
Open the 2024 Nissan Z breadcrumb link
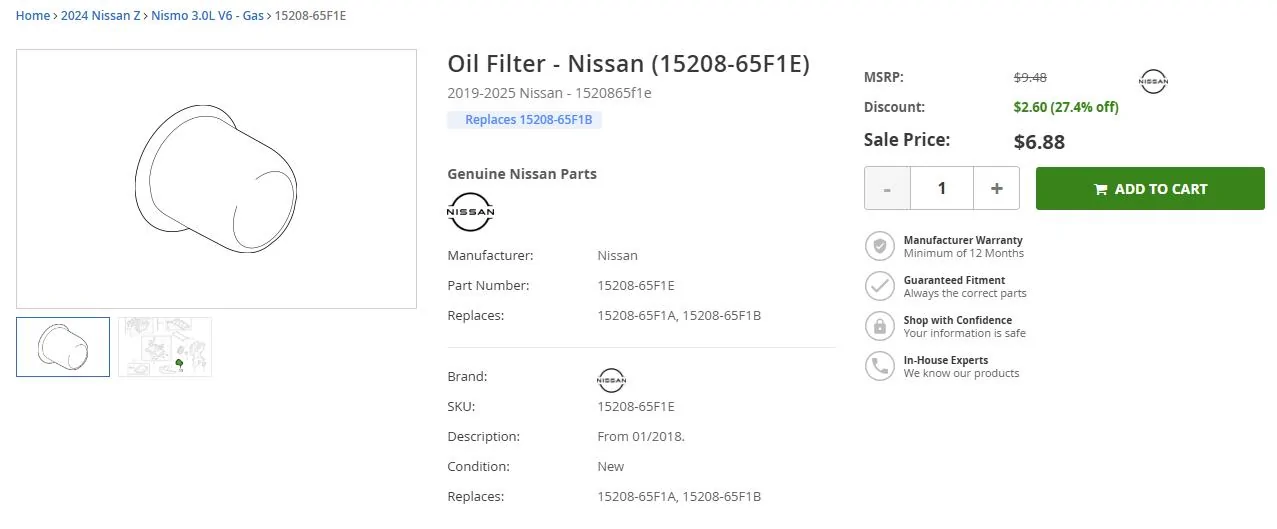[x=101, y=16]
